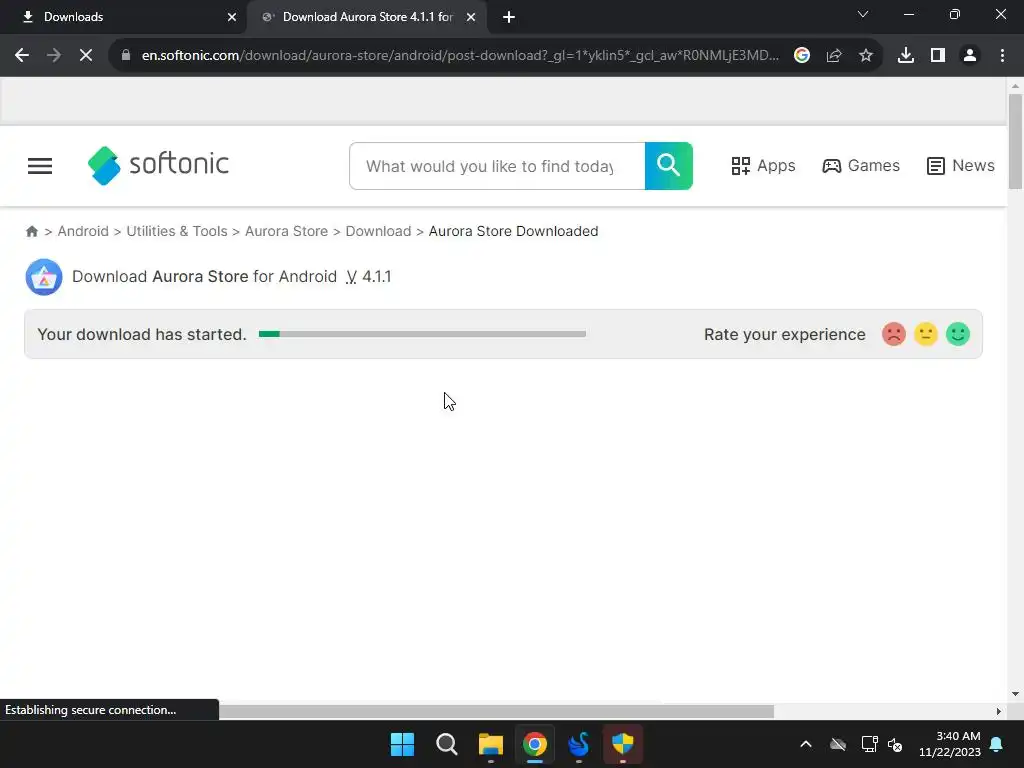Open the clock showing 3:40 AM

tap(950, 744)
